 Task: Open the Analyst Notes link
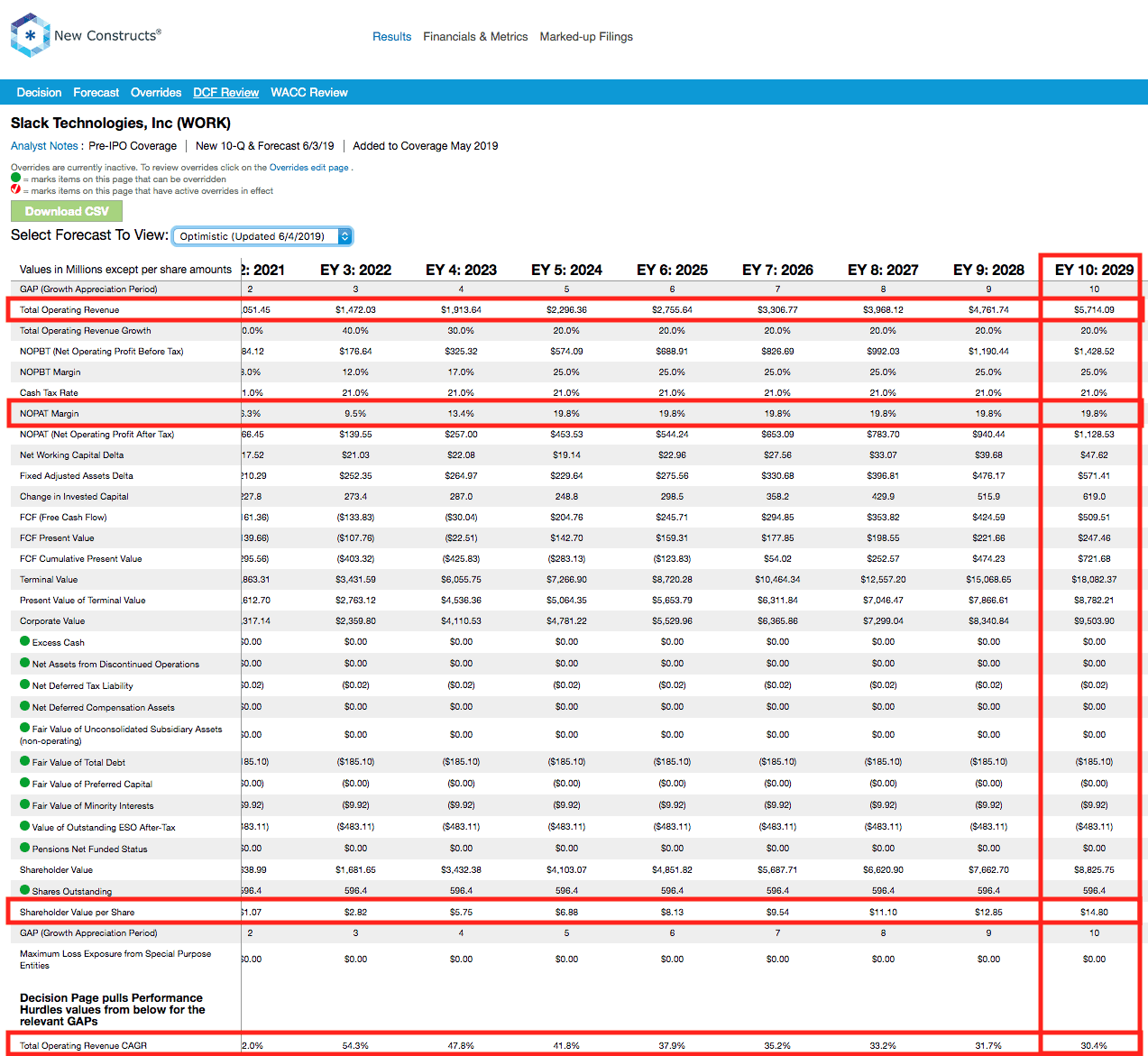pyautogui.click(x=44, y=146)
